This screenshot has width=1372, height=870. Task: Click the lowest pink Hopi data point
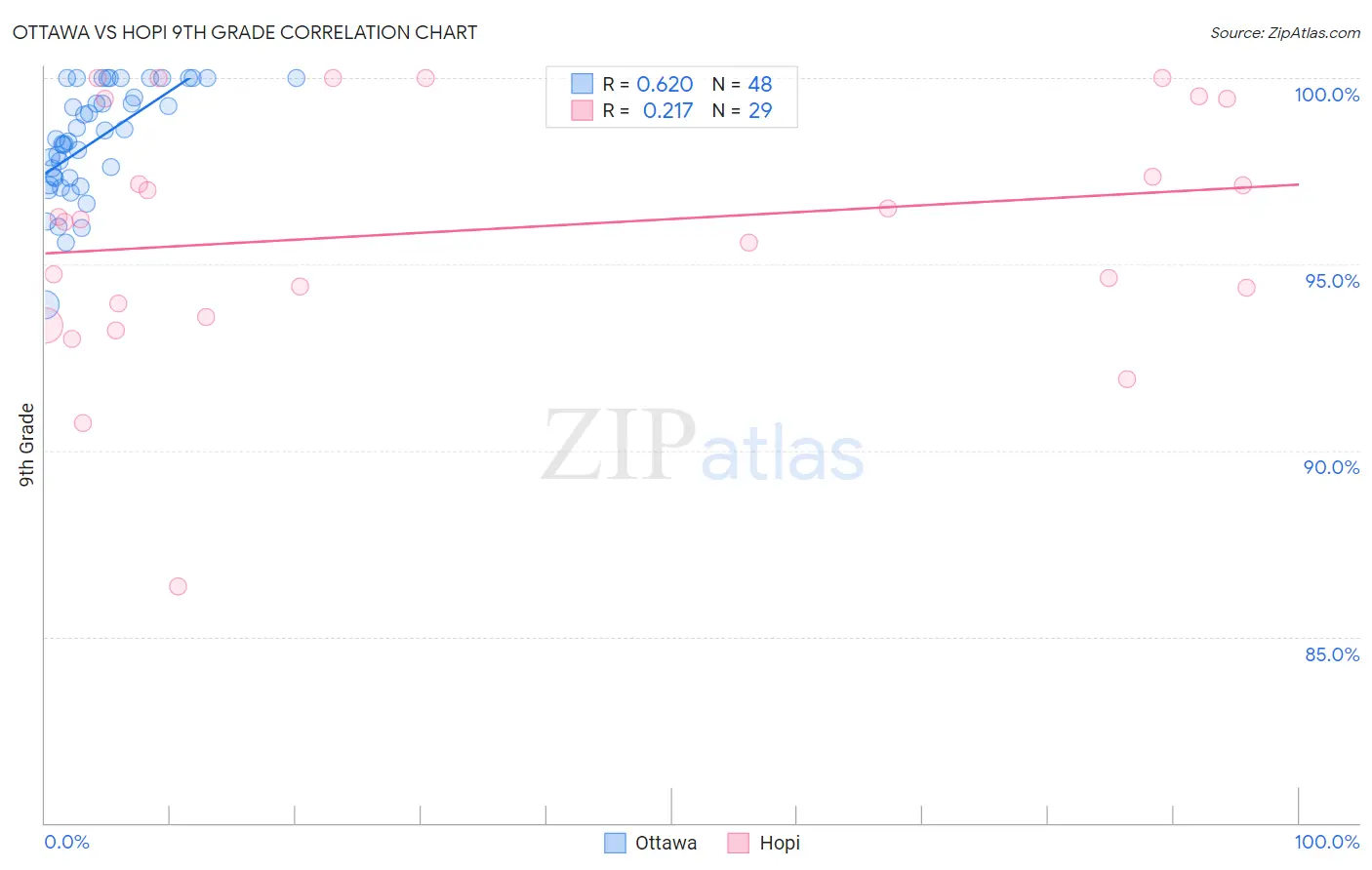pyautogui.click(x=178, y=586)
